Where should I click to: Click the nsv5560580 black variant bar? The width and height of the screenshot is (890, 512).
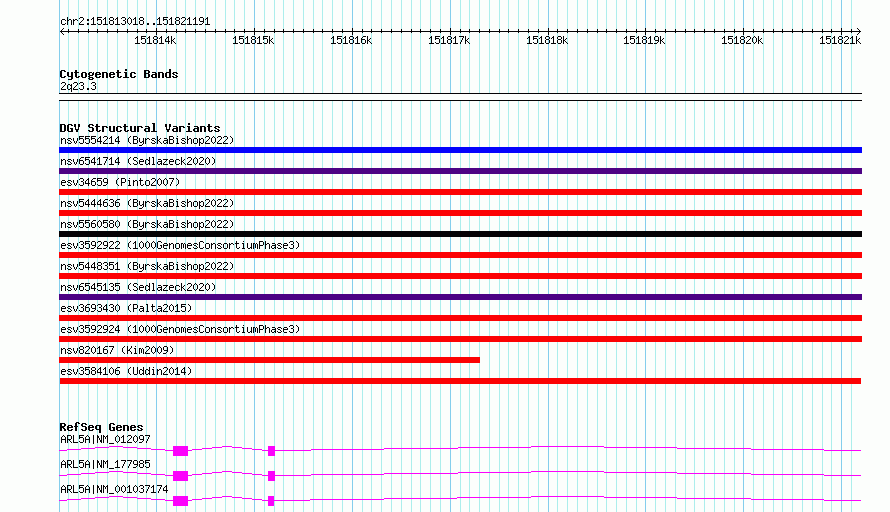(460, 234)
